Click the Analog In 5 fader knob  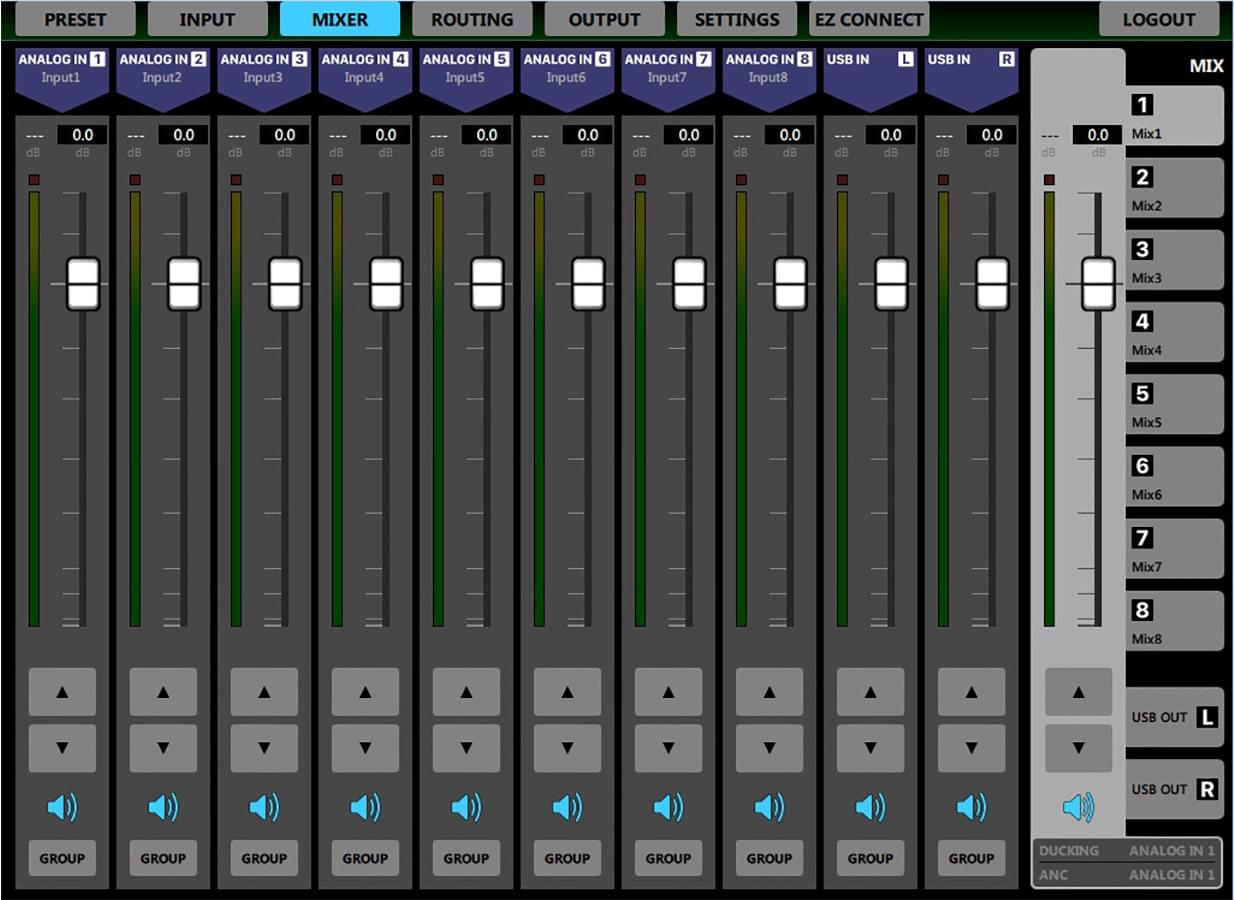(x=487, y=284)
